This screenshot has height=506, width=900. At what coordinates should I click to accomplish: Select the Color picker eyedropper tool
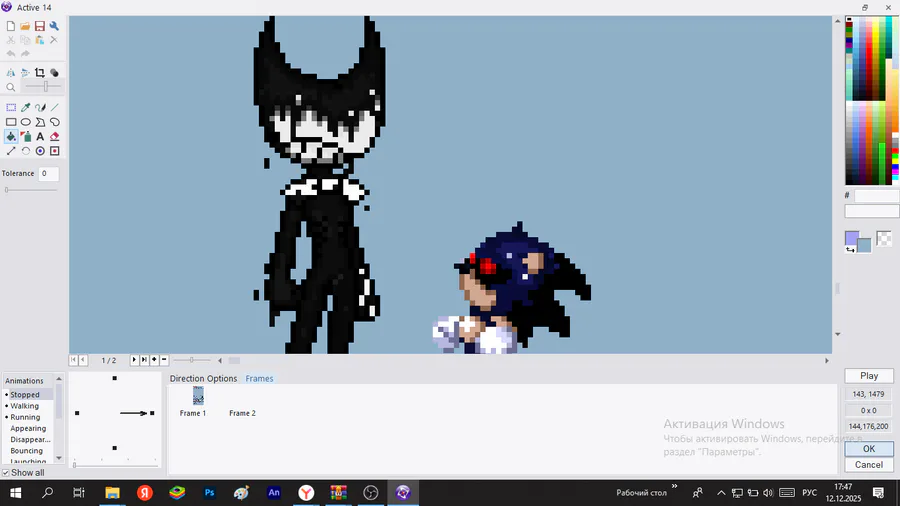coord(25,107)
